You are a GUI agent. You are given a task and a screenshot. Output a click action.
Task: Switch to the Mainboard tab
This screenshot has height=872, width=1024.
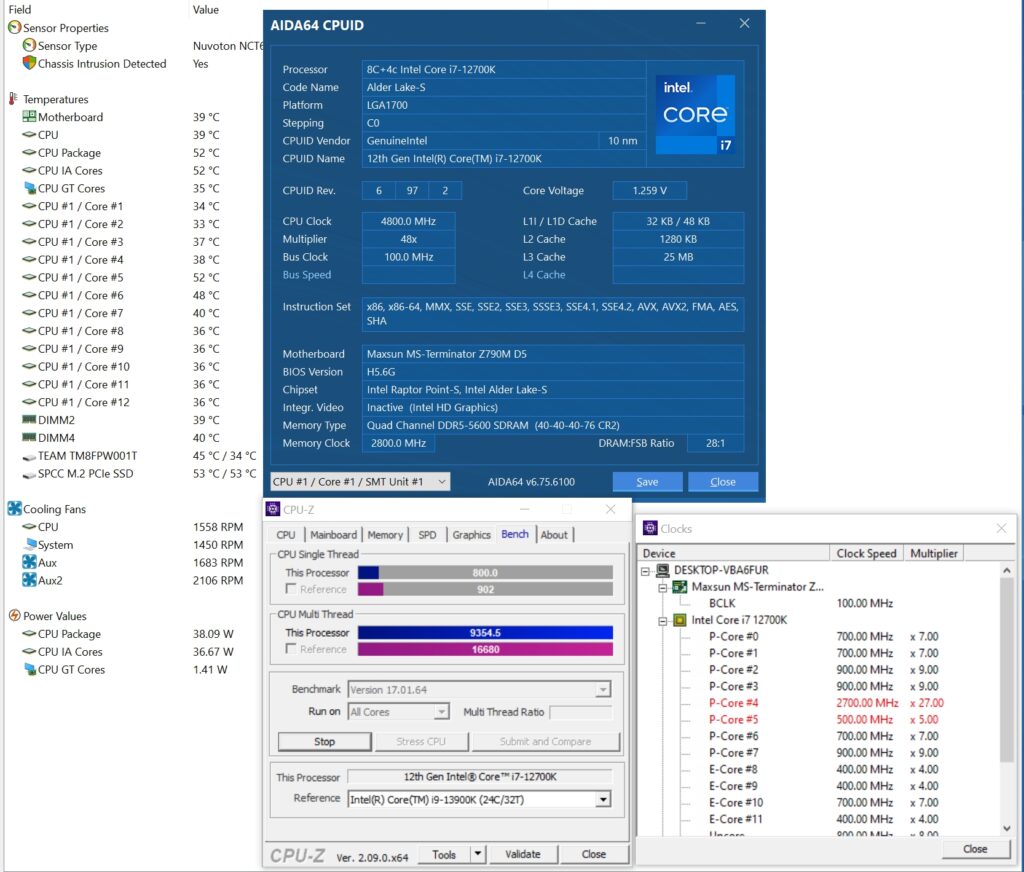tap(333, 534)
